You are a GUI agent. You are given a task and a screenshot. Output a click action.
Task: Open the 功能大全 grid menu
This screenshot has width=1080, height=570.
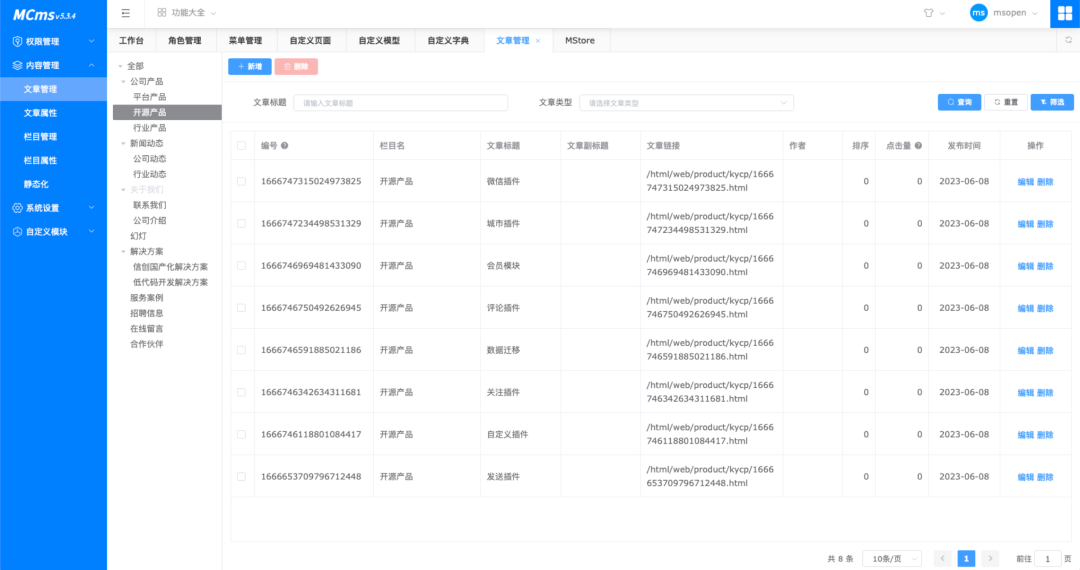point(186,13)
